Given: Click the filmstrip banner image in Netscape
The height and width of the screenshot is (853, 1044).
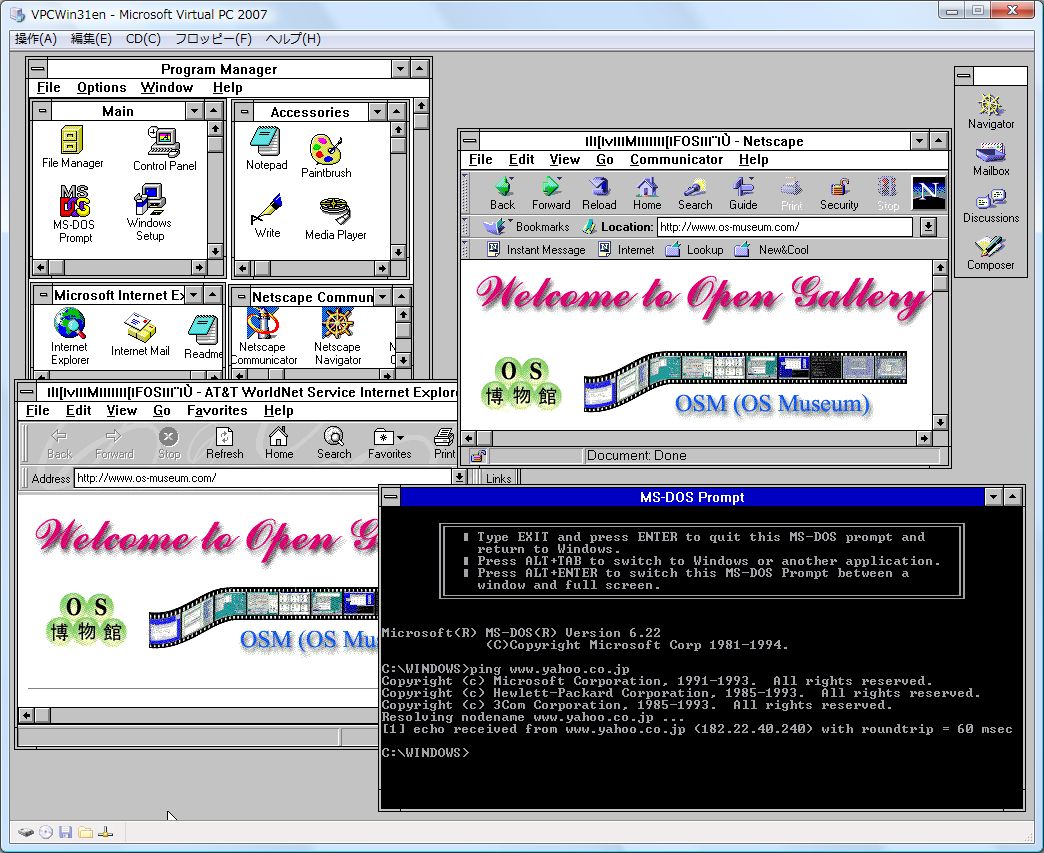Looking at the screenshot, I should pyautogui.click(x=745, y=380).
